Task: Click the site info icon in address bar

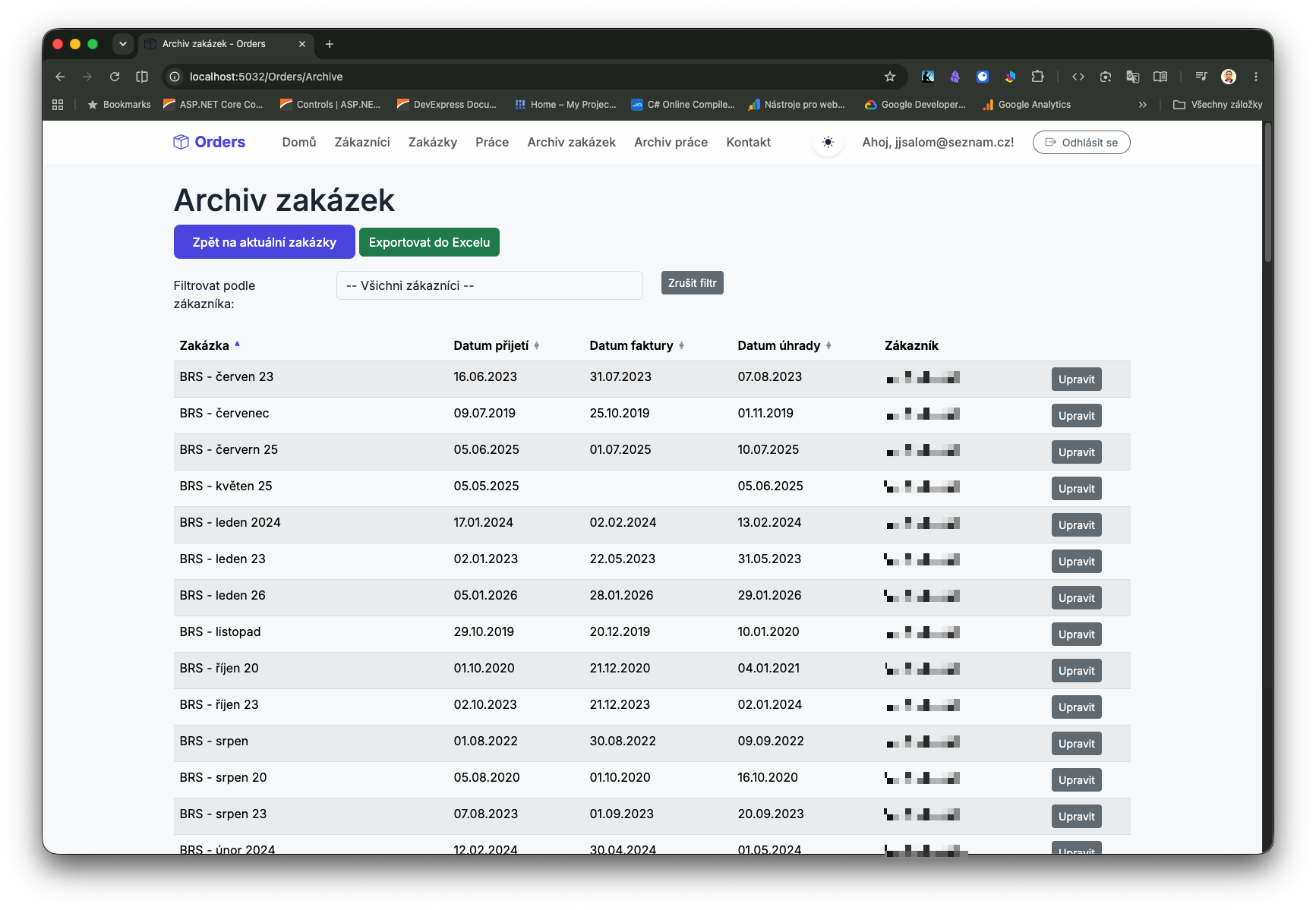Action: [175, 77]
